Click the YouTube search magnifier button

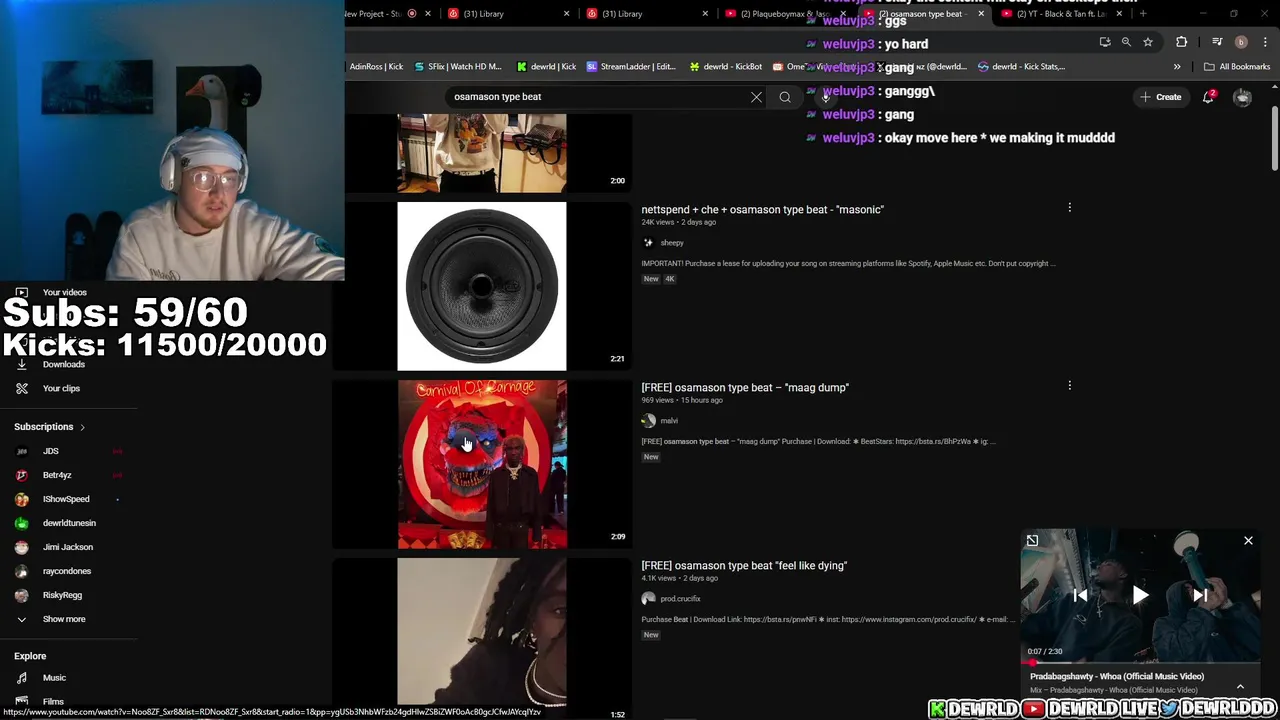tap(785, 97)
